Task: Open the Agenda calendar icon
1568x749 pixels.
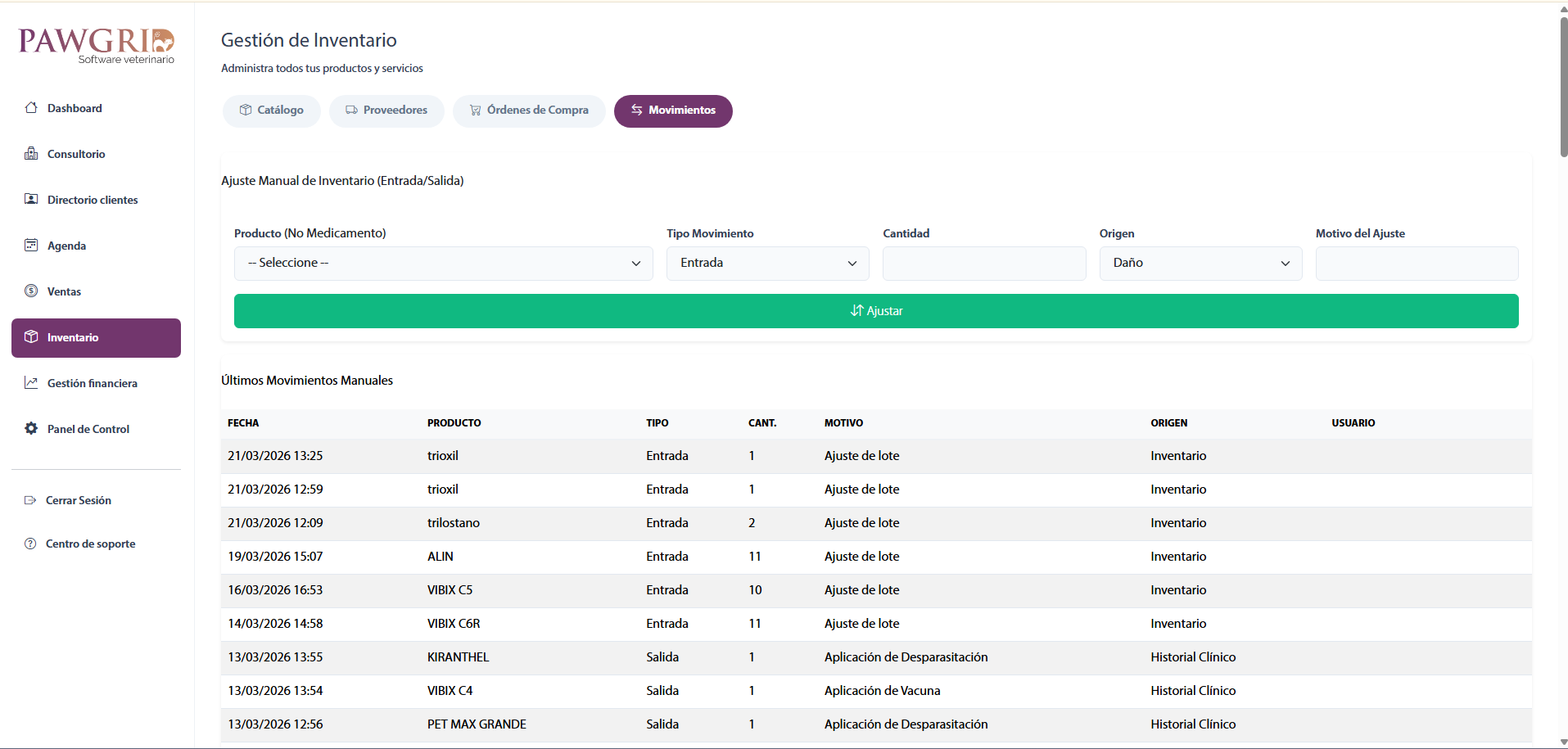Action: point(31,245)
